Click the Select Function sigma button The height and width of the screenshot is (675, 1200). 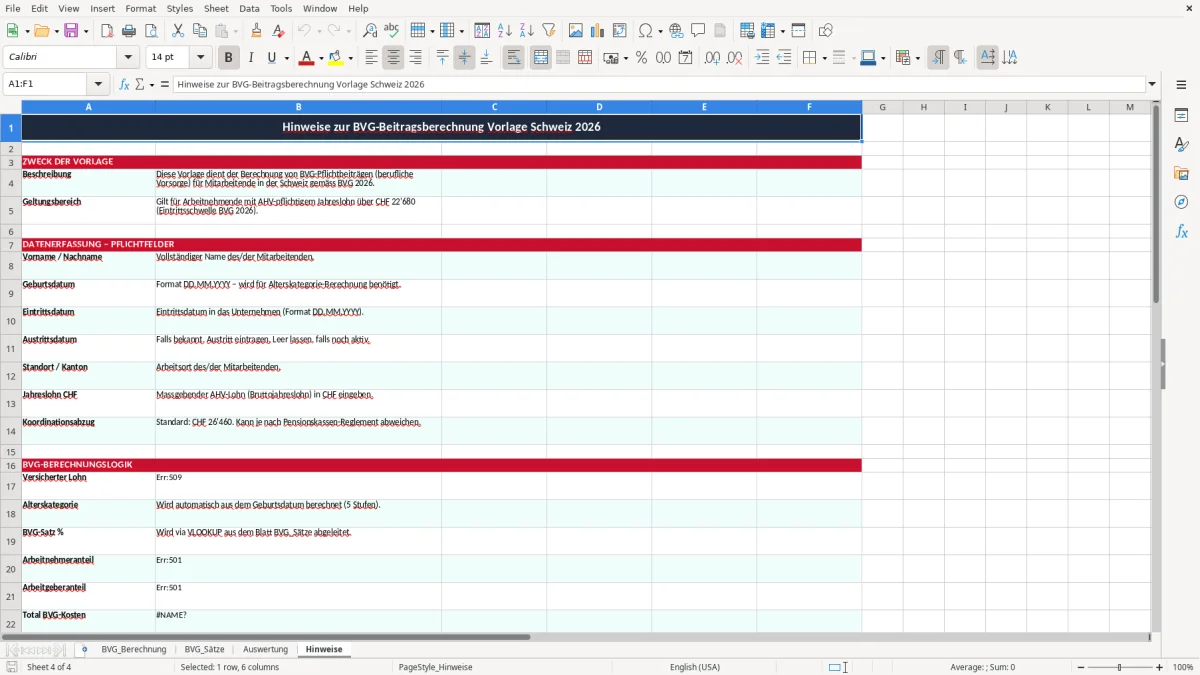pyautogui.click(x=139, y=84)
